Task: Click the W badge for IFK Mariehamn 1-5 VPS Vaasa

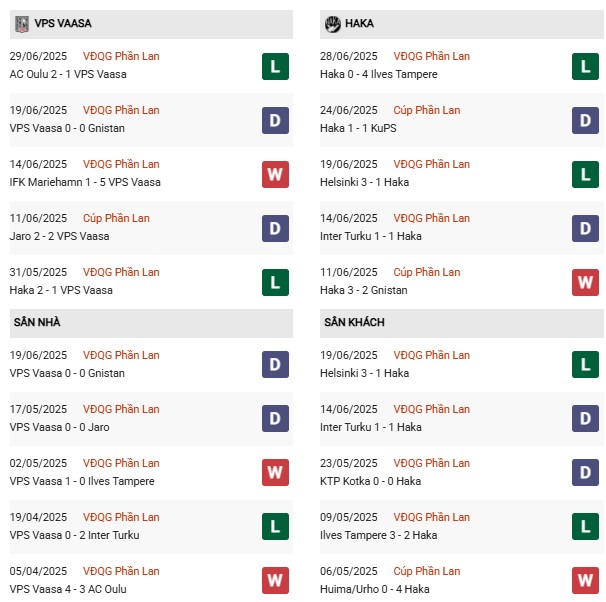Action: pos(275,174)
